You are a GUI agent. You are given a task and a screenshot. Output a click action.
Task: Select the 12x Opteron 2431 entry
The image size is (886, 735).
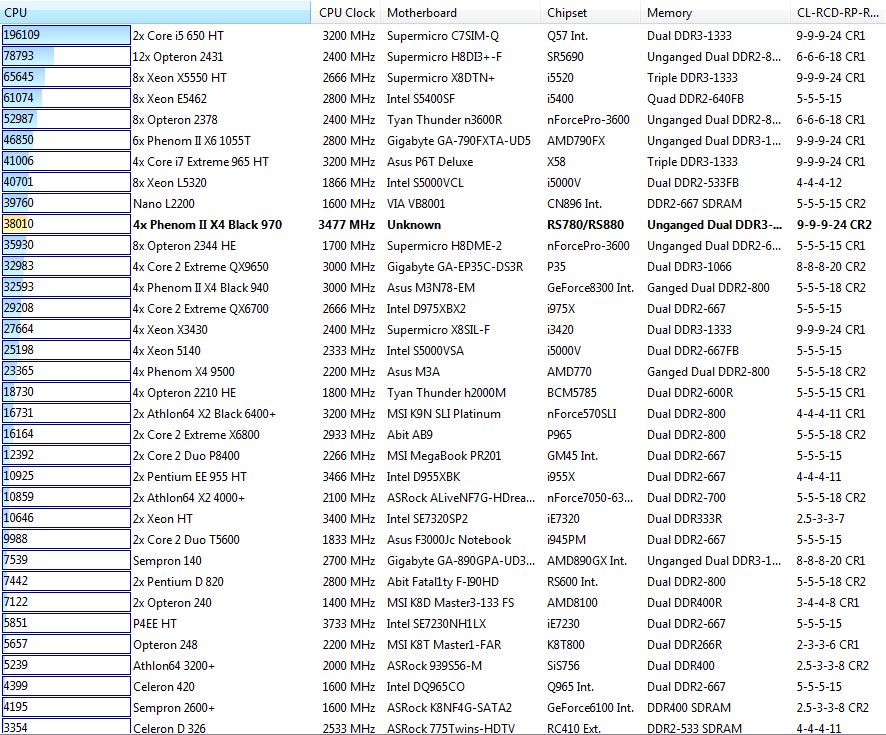click(178, 56)
